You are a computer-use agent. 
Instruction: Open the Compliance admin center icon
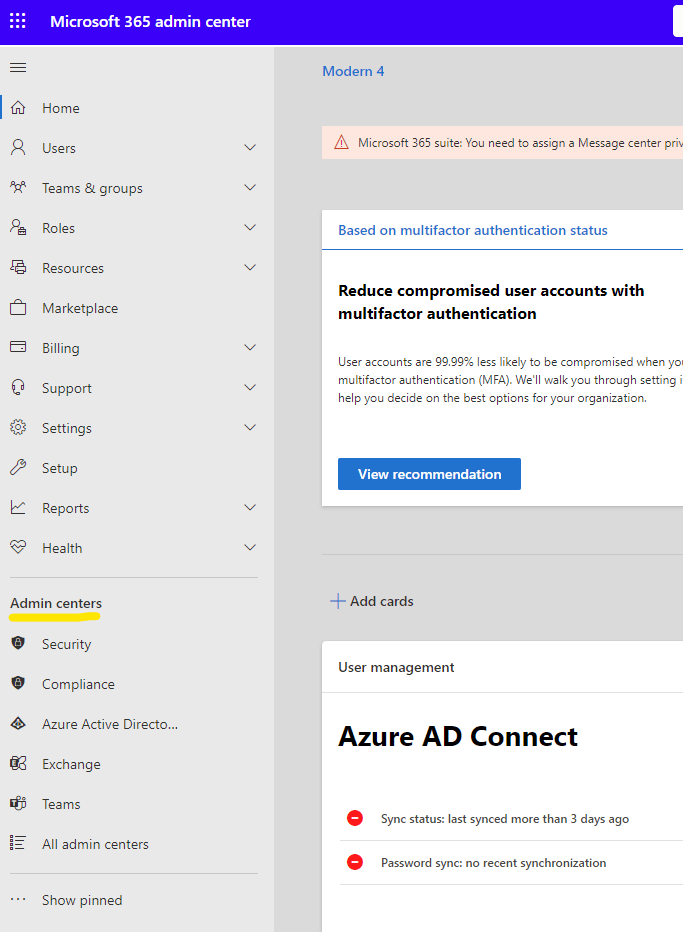click(18, 684)
